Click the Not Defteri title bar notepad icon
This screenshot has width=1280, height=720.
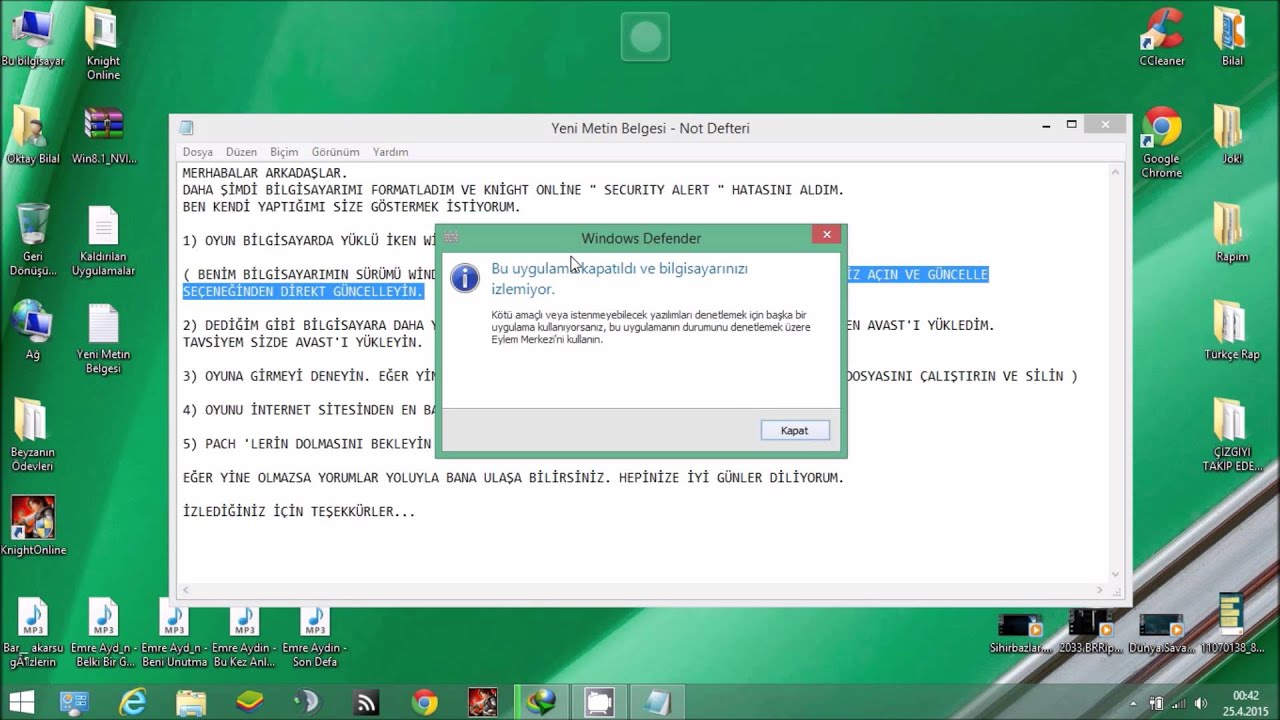186,128
